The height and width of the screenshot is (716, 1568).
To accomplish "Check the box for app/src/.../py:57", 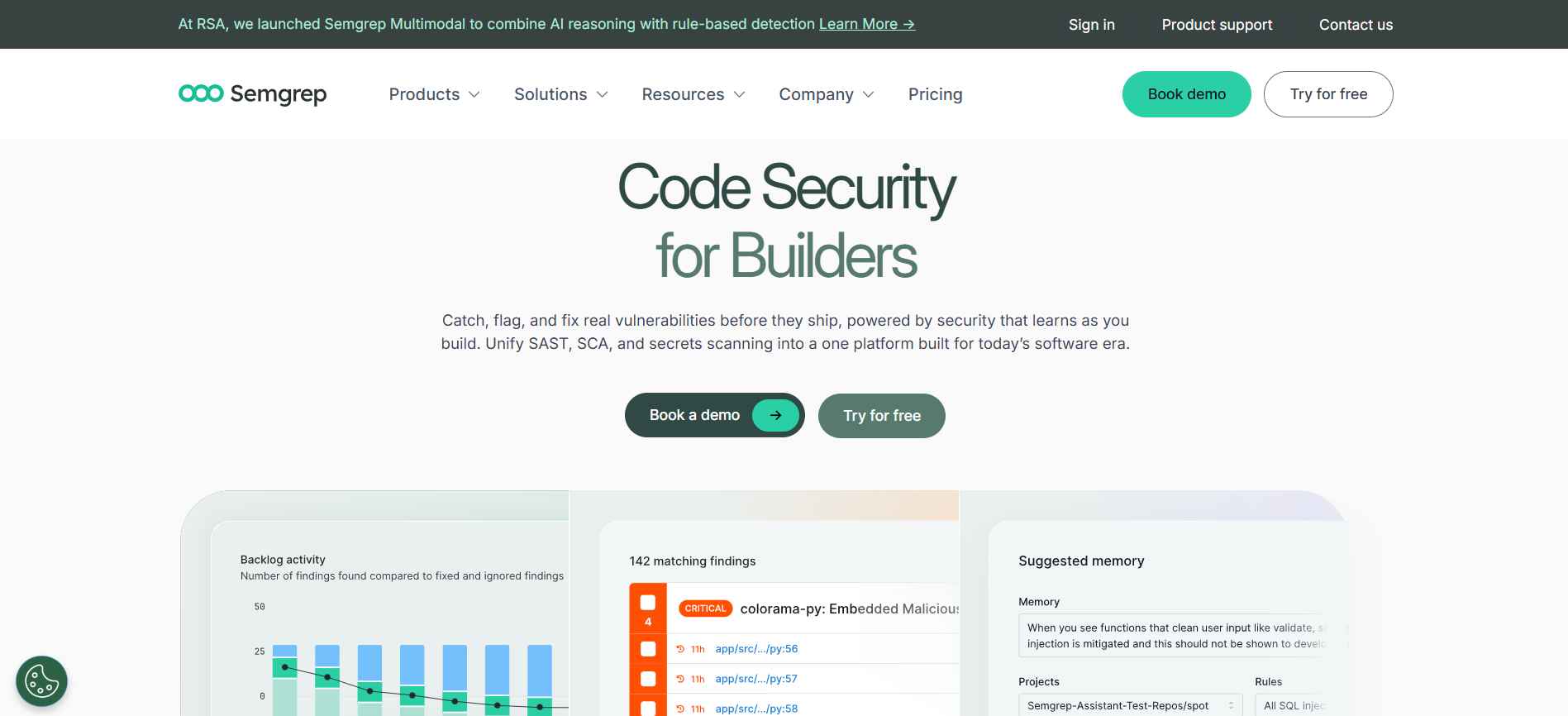I will pyautogui.click(x=648, y=679).
